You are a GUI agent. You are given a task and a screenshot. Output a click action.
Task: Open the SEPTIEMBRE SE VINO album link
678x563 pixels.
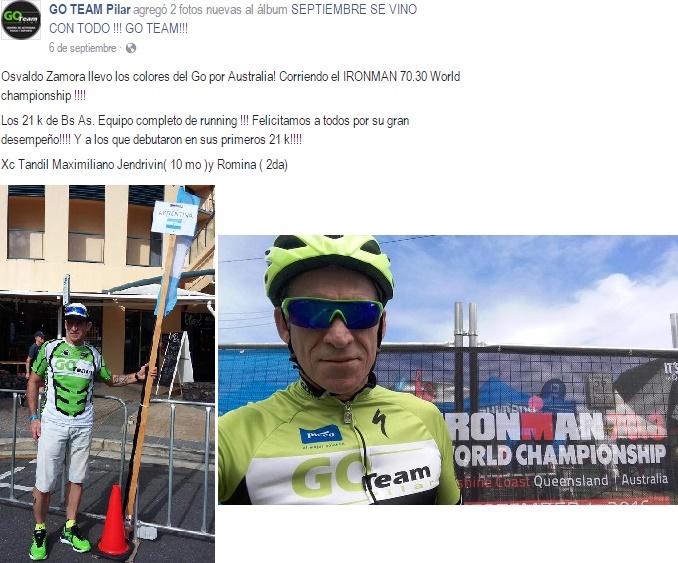tap(354, 9)
